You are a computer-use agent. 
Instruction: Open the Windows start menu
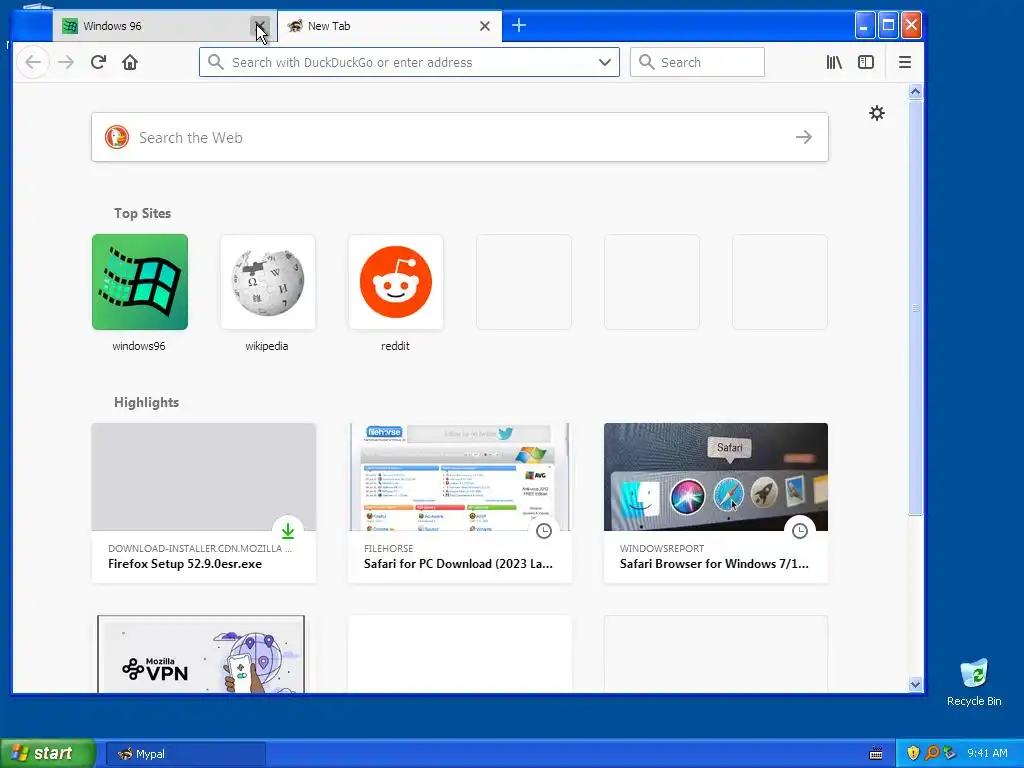[48, 753]
